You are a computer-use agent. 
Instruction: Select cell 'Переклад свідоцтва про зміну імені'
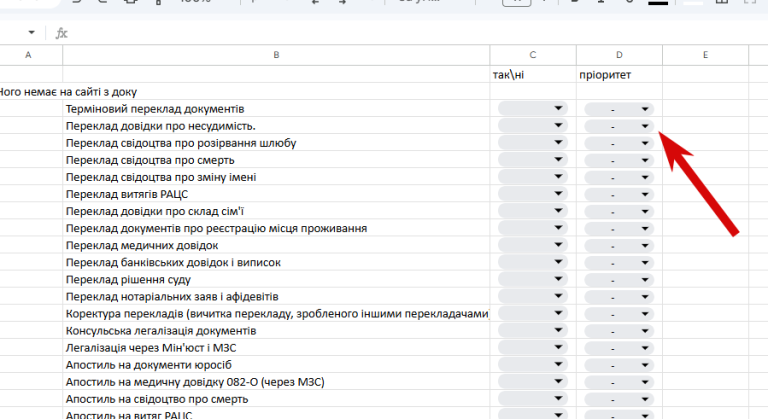(x=276, y=177)
